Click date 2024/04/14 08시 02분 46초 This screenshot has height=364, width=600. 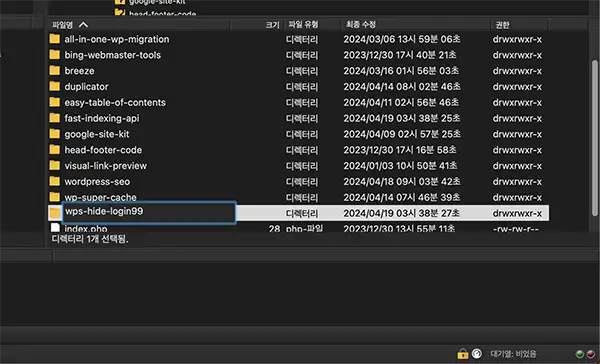coord(402,87)
